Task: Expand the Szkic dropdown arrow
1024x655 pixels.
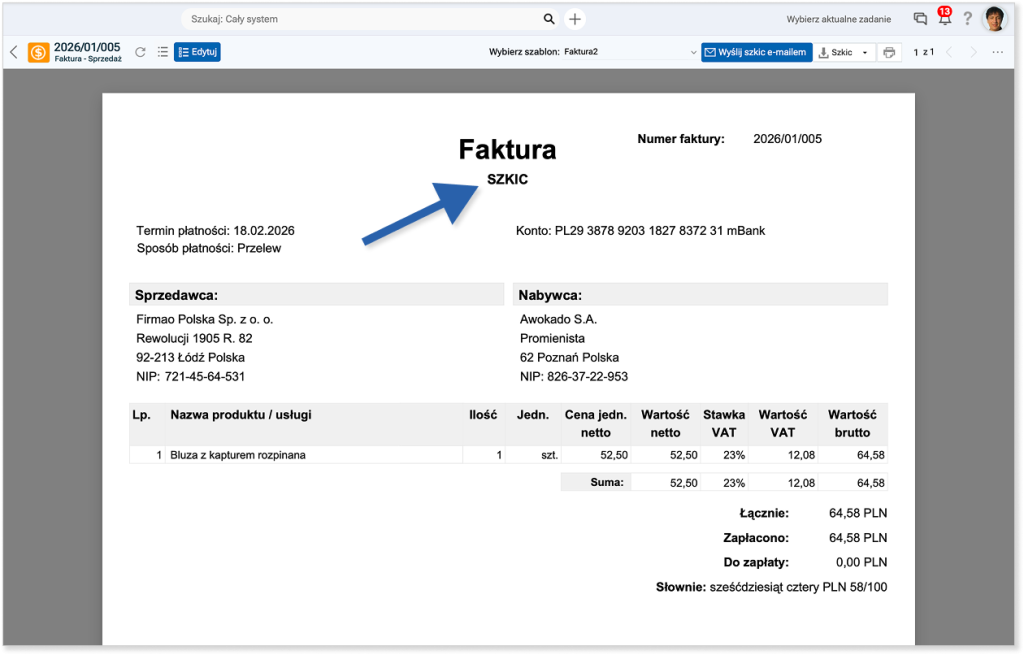Action: click(x=865, y=52)
